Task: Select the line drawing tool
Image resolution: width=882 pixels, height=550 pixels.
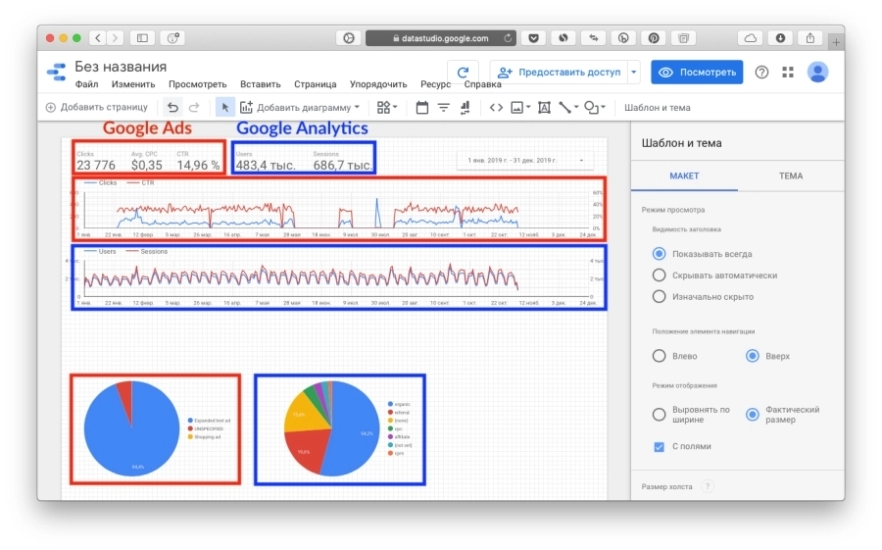Action: click(x=565, y=107)
